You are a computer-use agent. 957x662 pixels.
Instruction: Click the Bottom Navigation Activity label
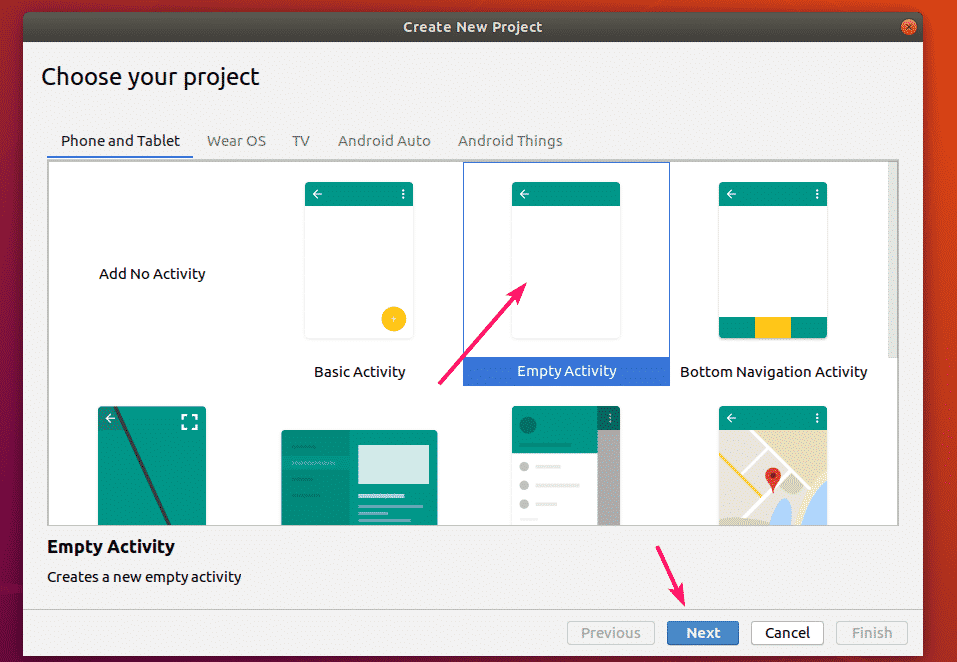pyautogui.click(x=773, y=372)
